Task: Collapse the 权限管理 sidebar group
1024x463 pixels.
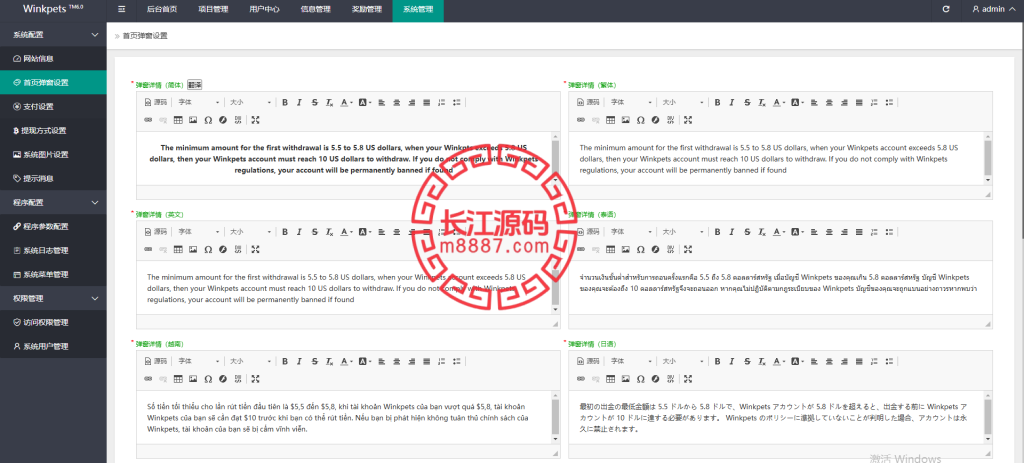Action: 53,298
